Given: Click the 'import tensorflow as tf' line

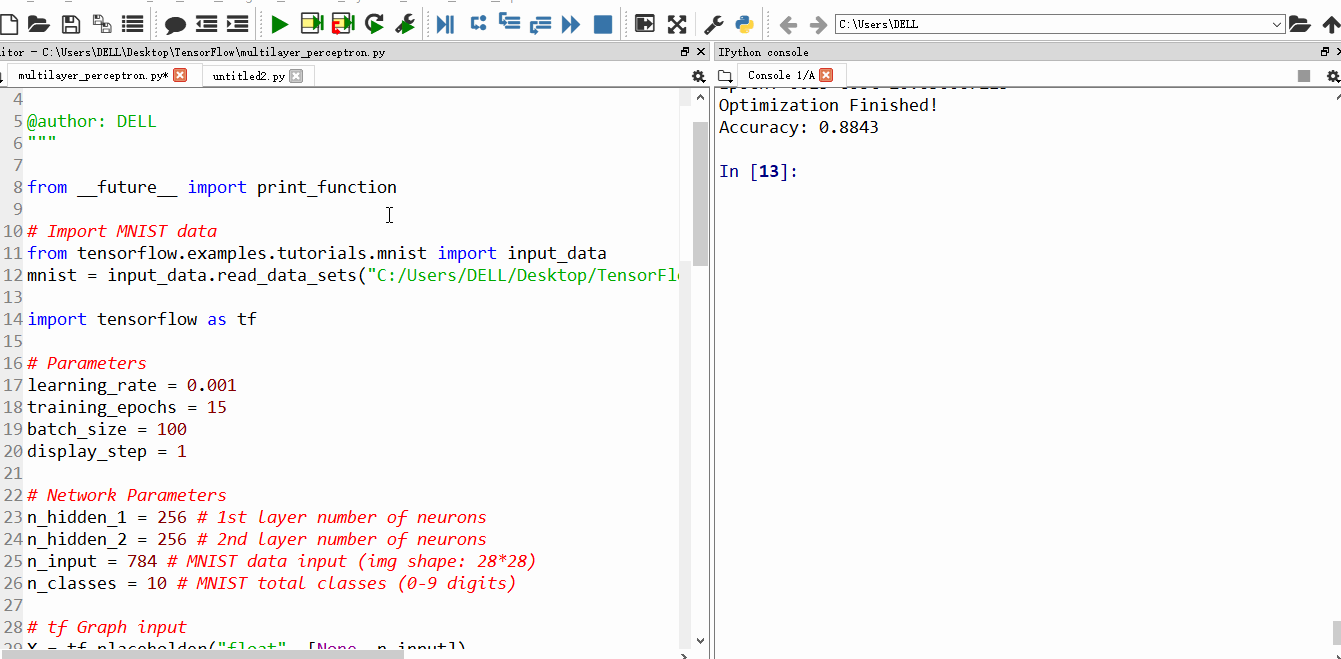Looking at the screenshot, I should [x=142, y=319].
